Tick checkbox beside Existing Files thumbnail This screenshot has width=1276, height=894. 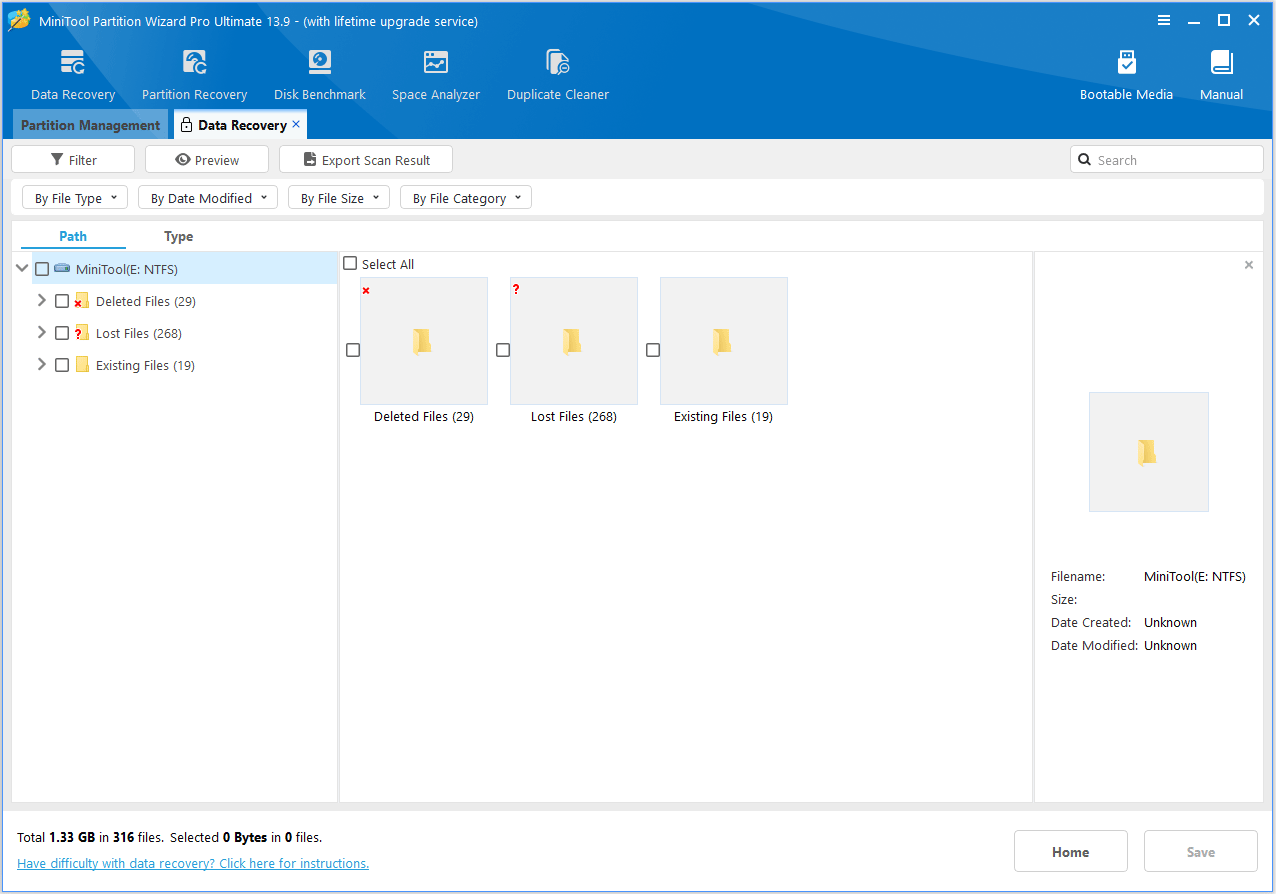(x=653, y=350)
